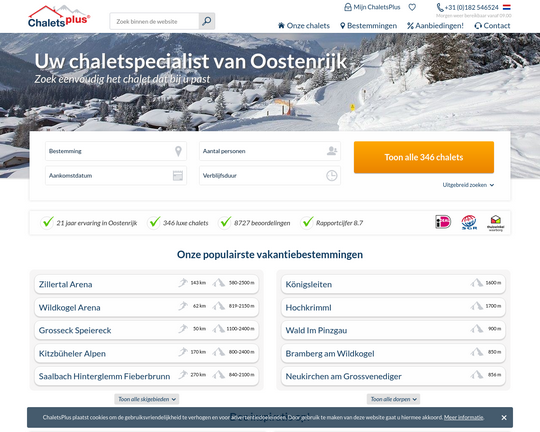Viewport: 540px width, 432px height.
Task: Click the calendar icon in Aankomstdatum
Action: pyautogui.click(x=178, y=175)
